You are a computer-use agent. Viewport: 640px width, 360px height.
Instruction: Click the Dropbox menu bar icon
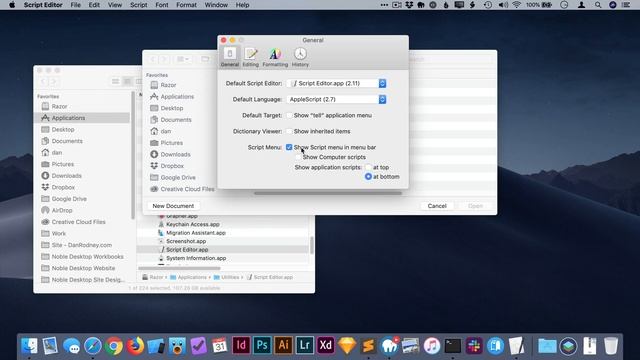tap(409, 5)
